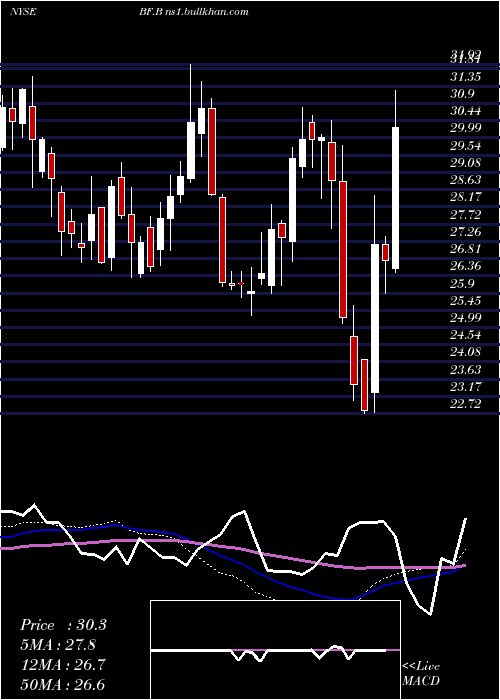
Task: Select the 26.36 price axis label
Action: (466, 266)
